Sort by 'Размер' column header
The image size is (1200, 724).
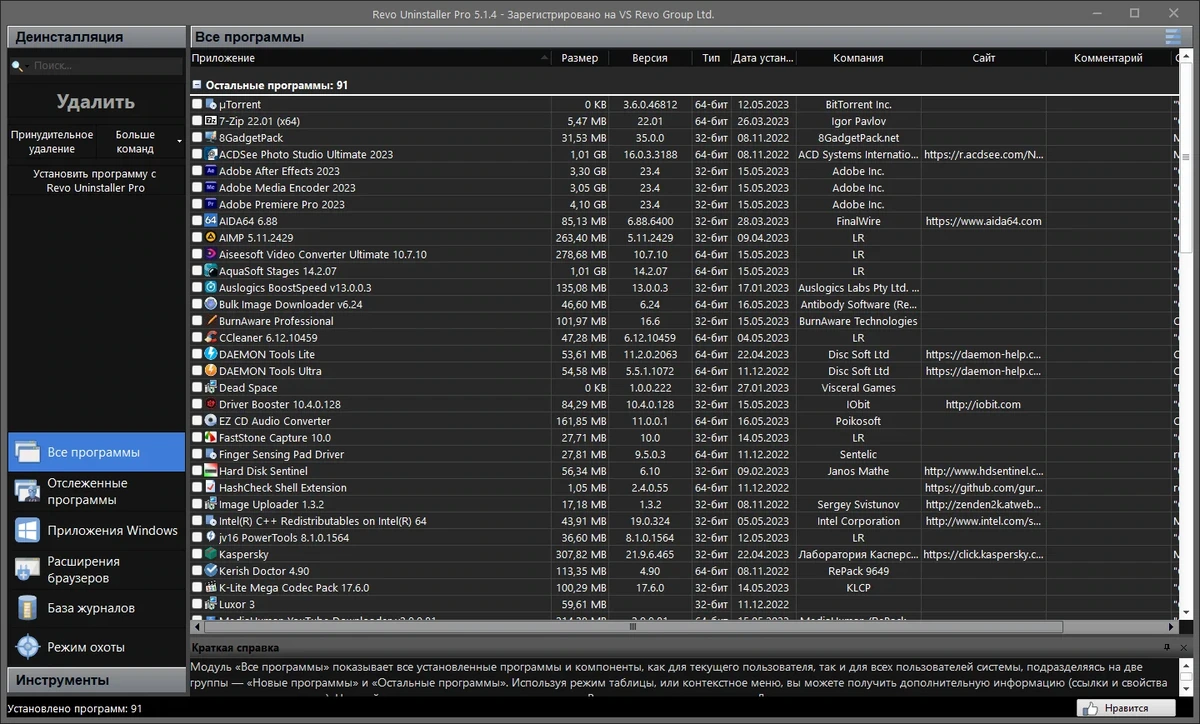tap(580, 58)
